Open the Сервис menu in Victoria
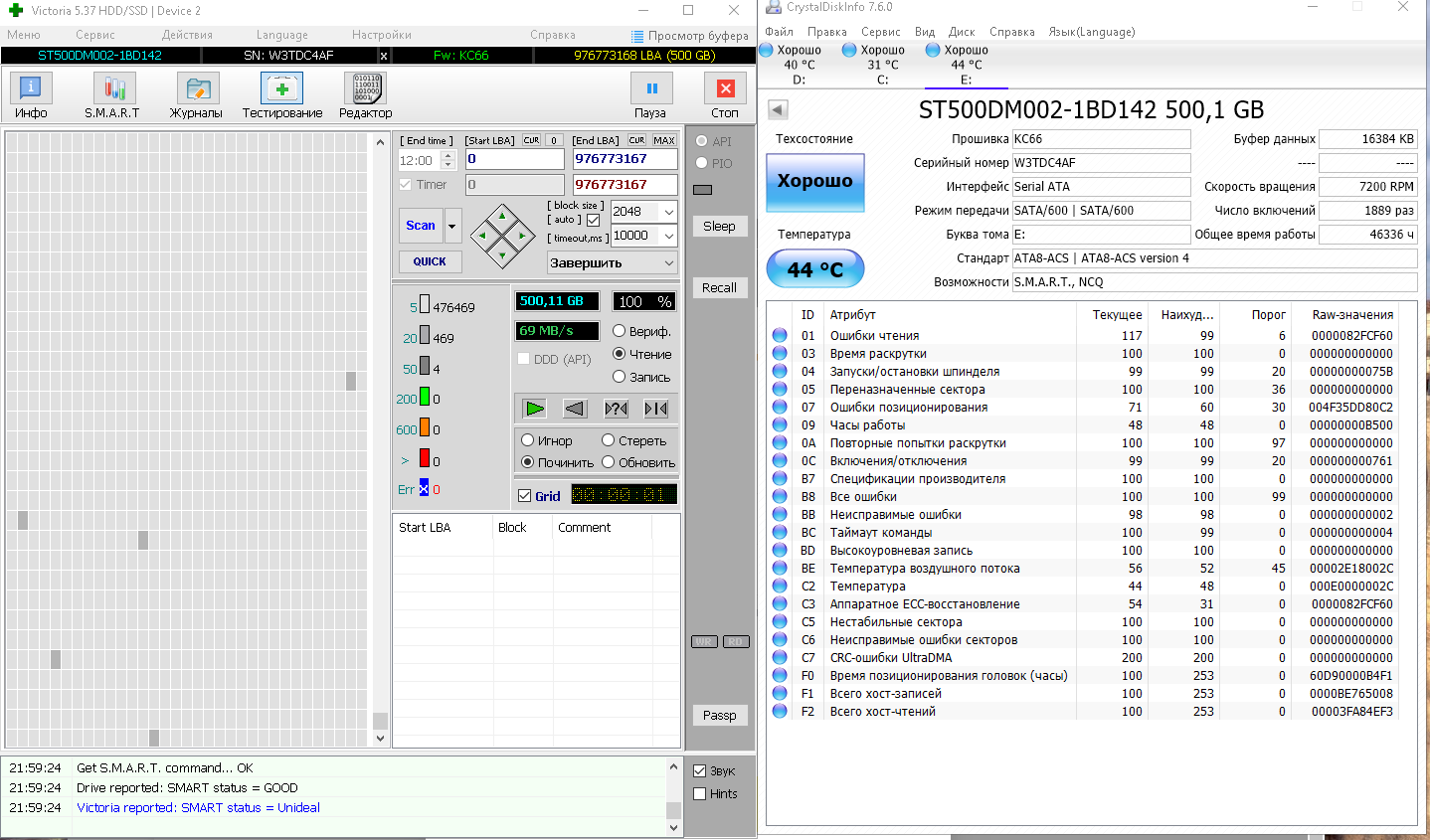Viewport: 1430px width, 840px height. point(95,35)
